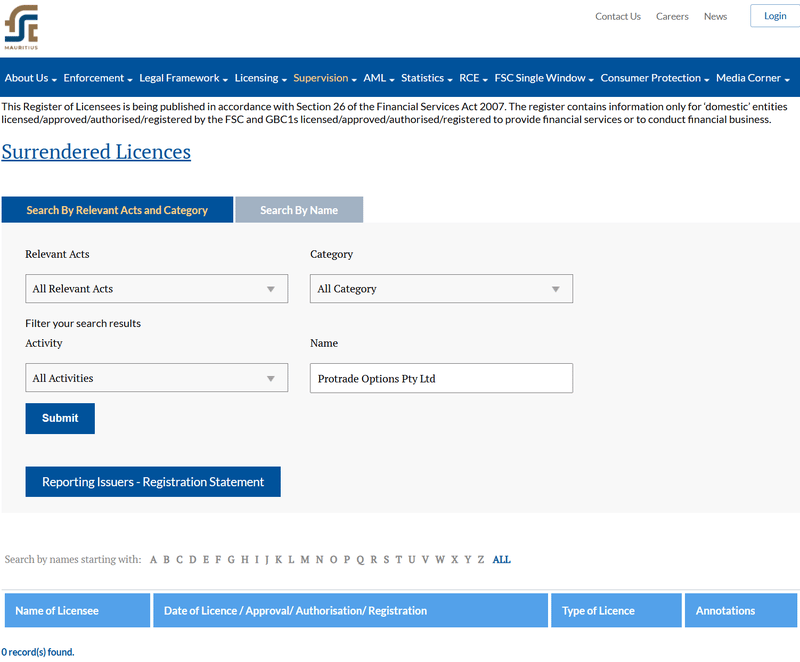The height and width of the screenshot is (662, 800).
Task: Switch to Search By Name tab
Action: tap(299, 210)
